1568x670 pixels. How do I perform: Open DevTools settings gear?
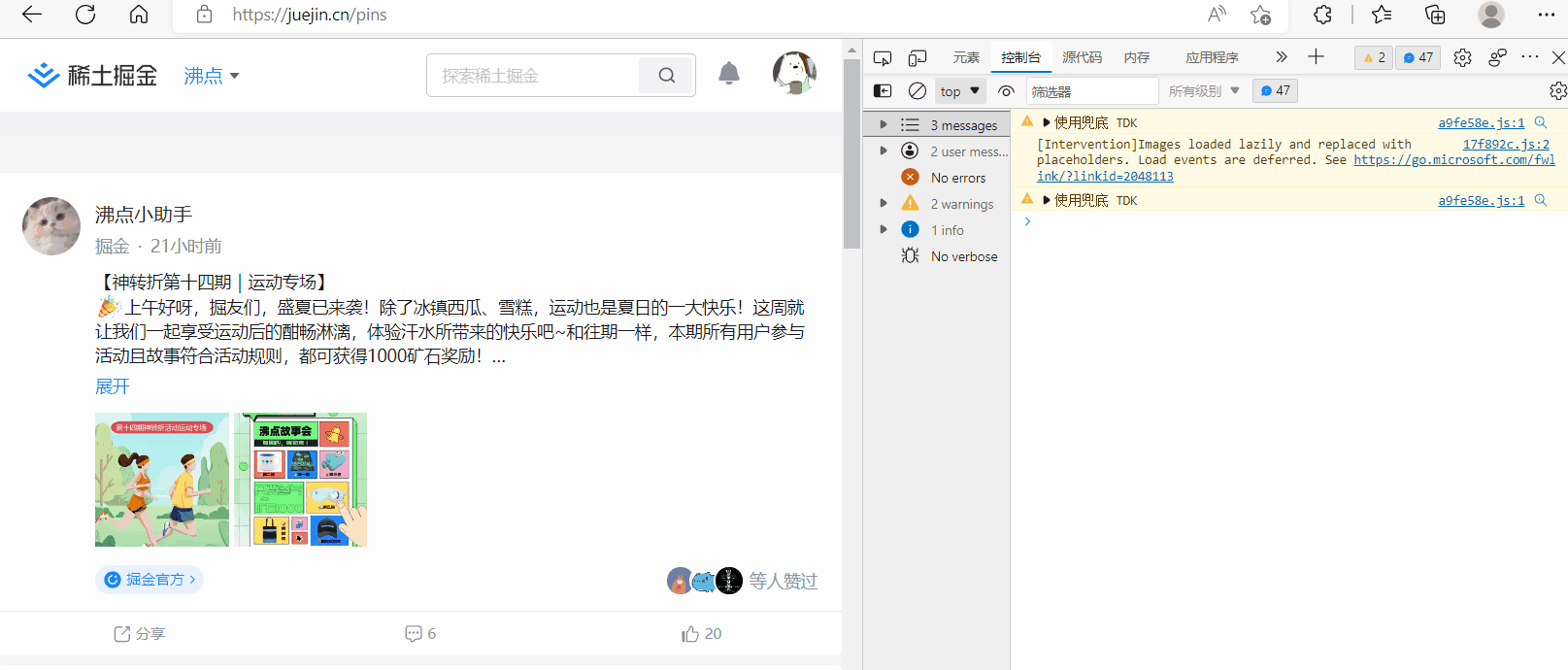[x=1462, y=57]
